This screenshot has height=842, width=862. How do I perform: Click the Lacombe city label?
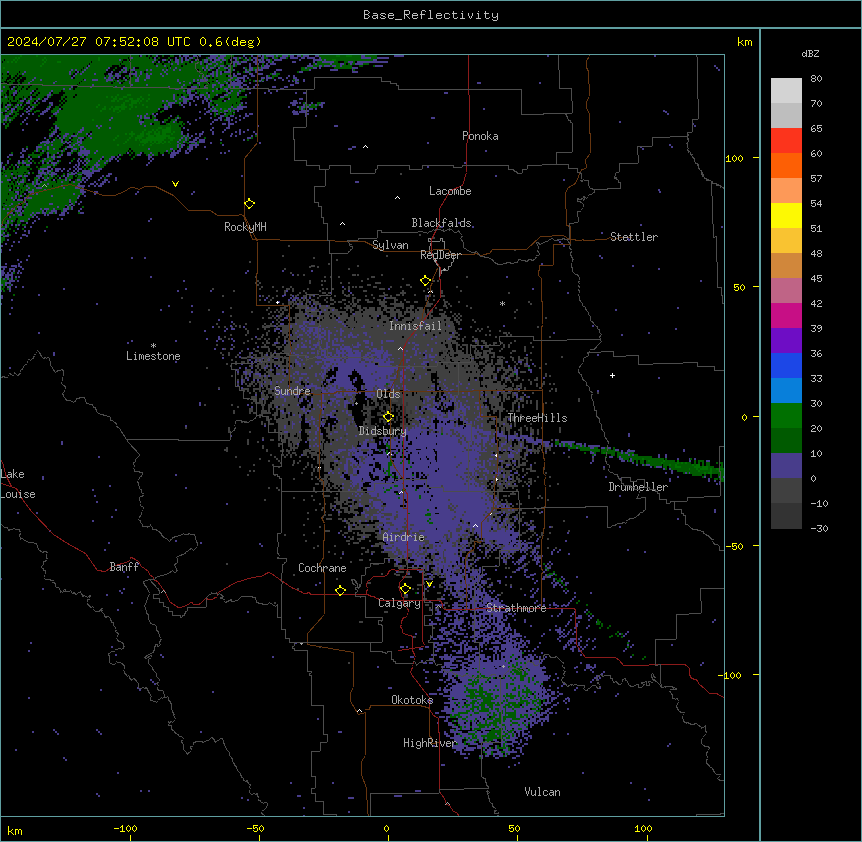(x=450, y=191)
